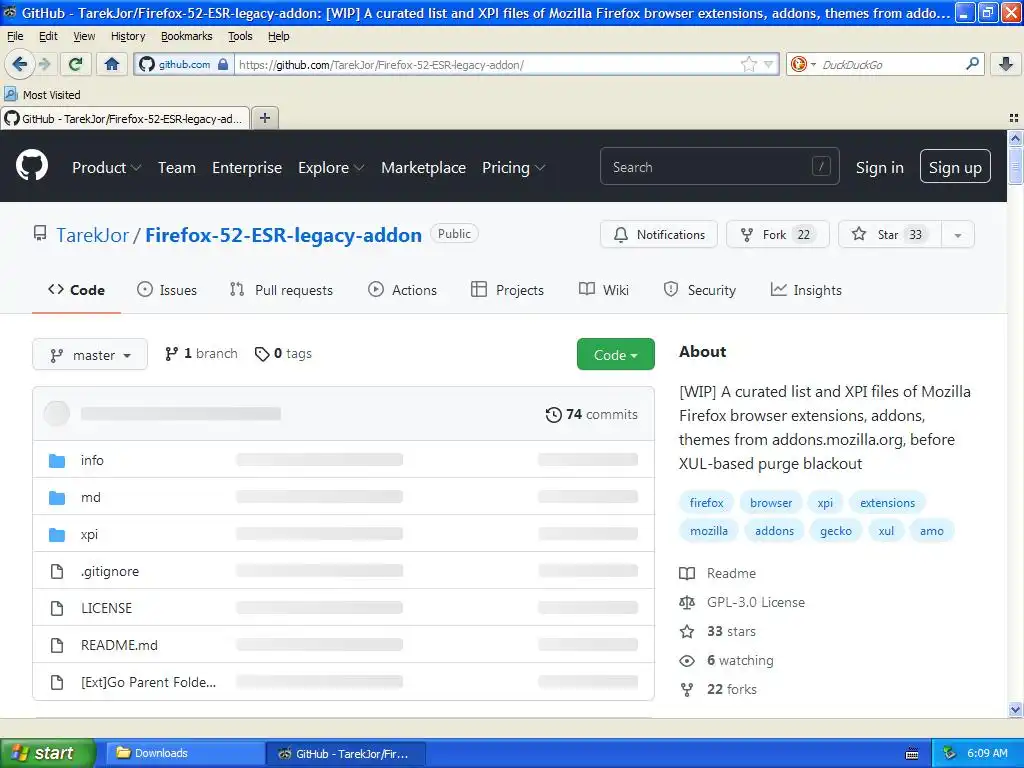Open the master branch dropdown
This screenshot has height=768, width=1024.
coord(90,355)
